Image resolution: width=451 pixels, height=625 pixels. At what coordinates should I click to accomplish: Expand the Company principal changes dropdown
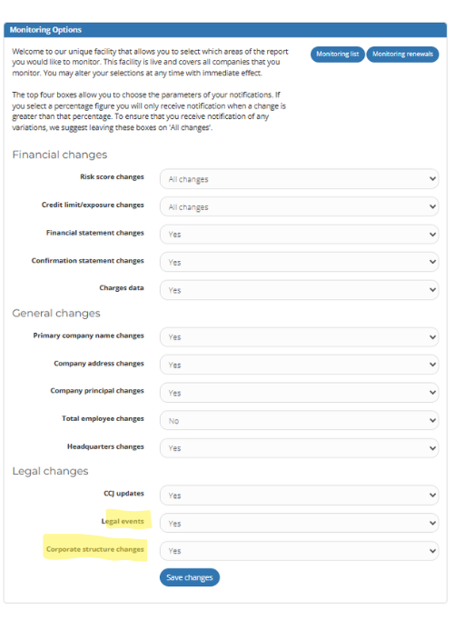[x=299, y=393]
